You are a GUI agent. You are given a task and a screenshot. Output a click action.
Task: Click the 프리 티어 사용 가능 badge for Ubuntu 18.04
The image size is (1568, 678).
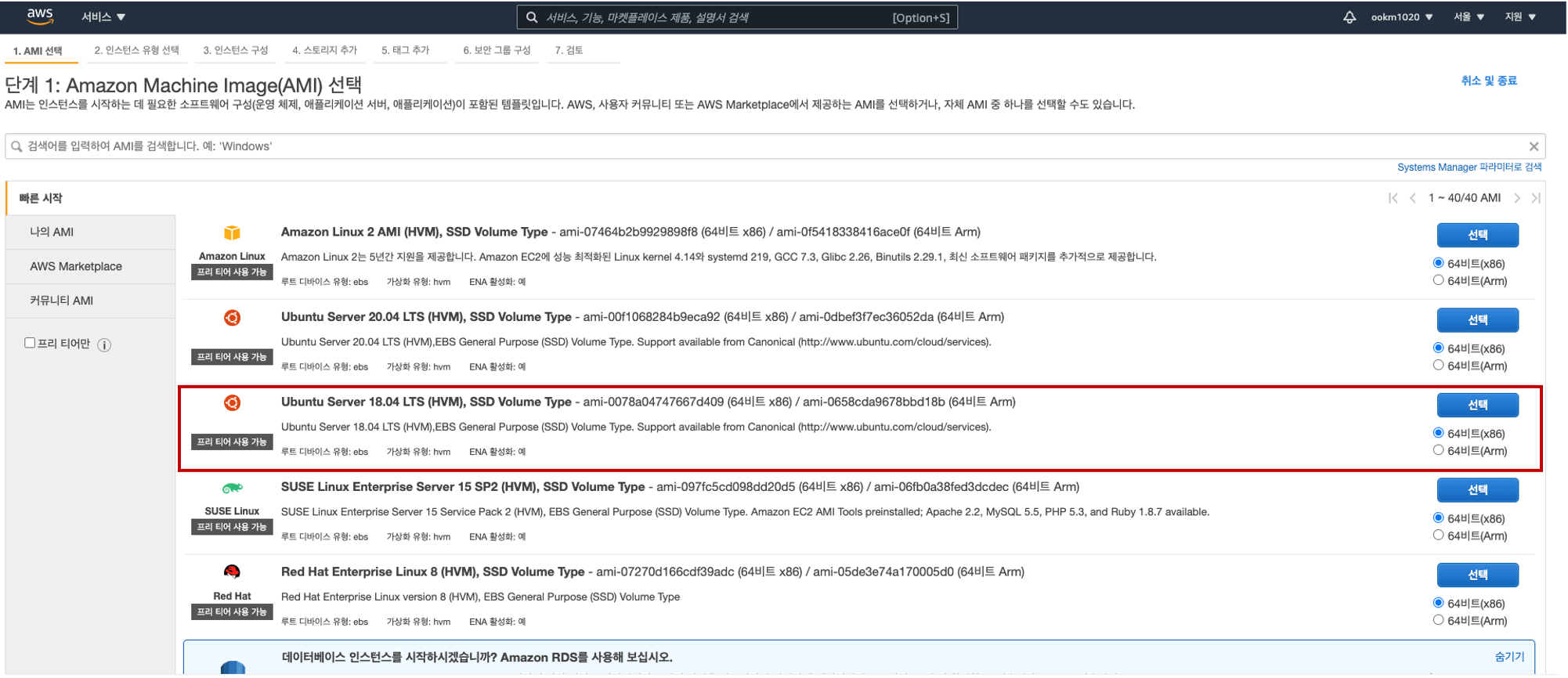pos(232,442)
